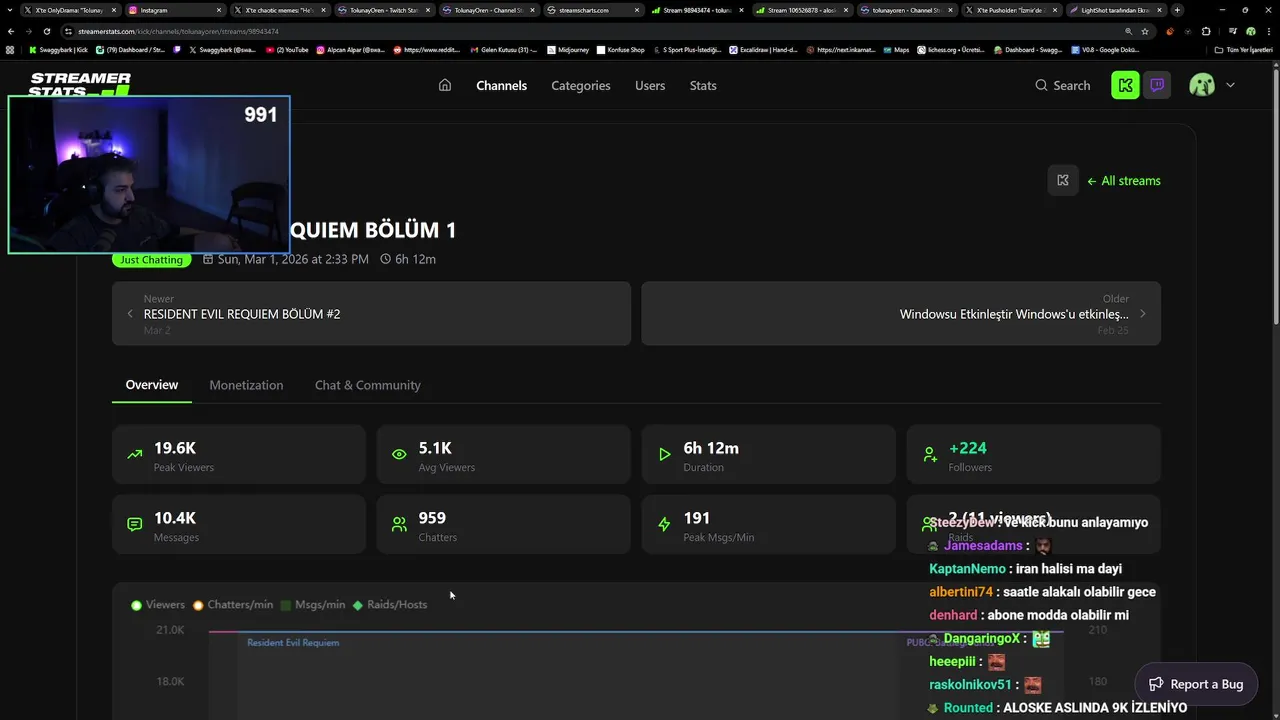The height and width of the screenshot is (720, 1280).
Task: Open newer stream RESIDENT EVIL REQUIEM BÖLÜM #2
Action: [x=371, y=313]
